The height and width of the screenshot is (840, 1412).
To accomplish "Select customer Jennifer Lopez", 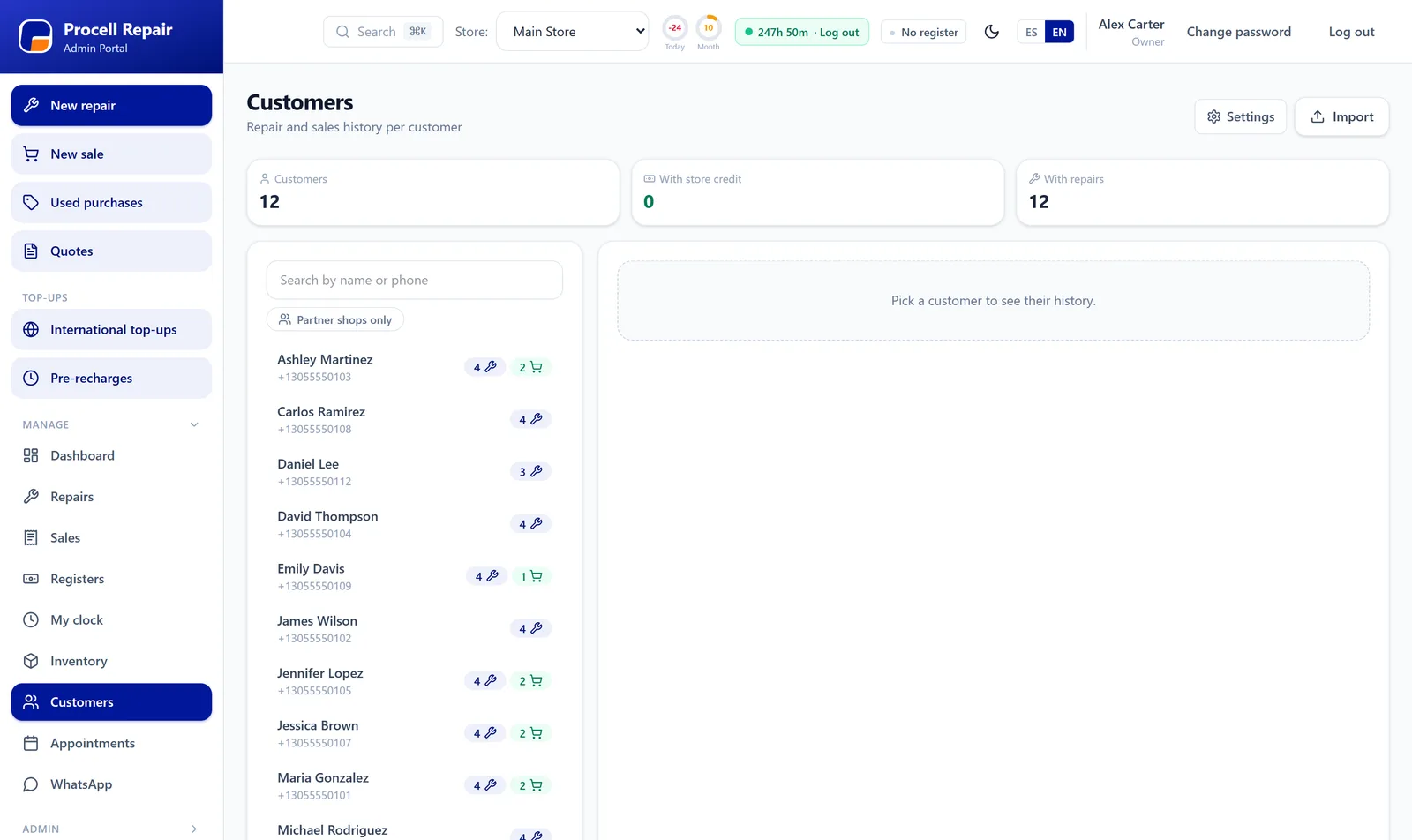I will (414, 681).
